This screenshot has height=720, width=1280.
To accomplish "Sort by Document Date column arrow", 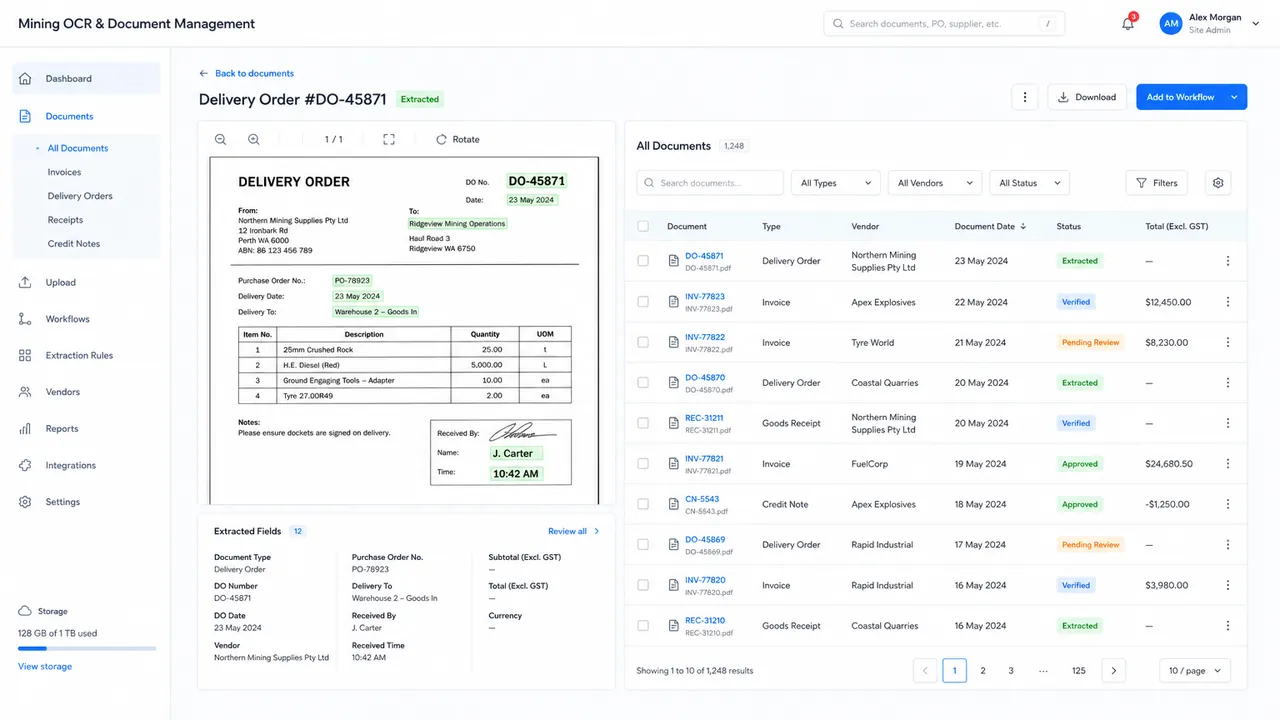I will click(x=1023, y=227).
